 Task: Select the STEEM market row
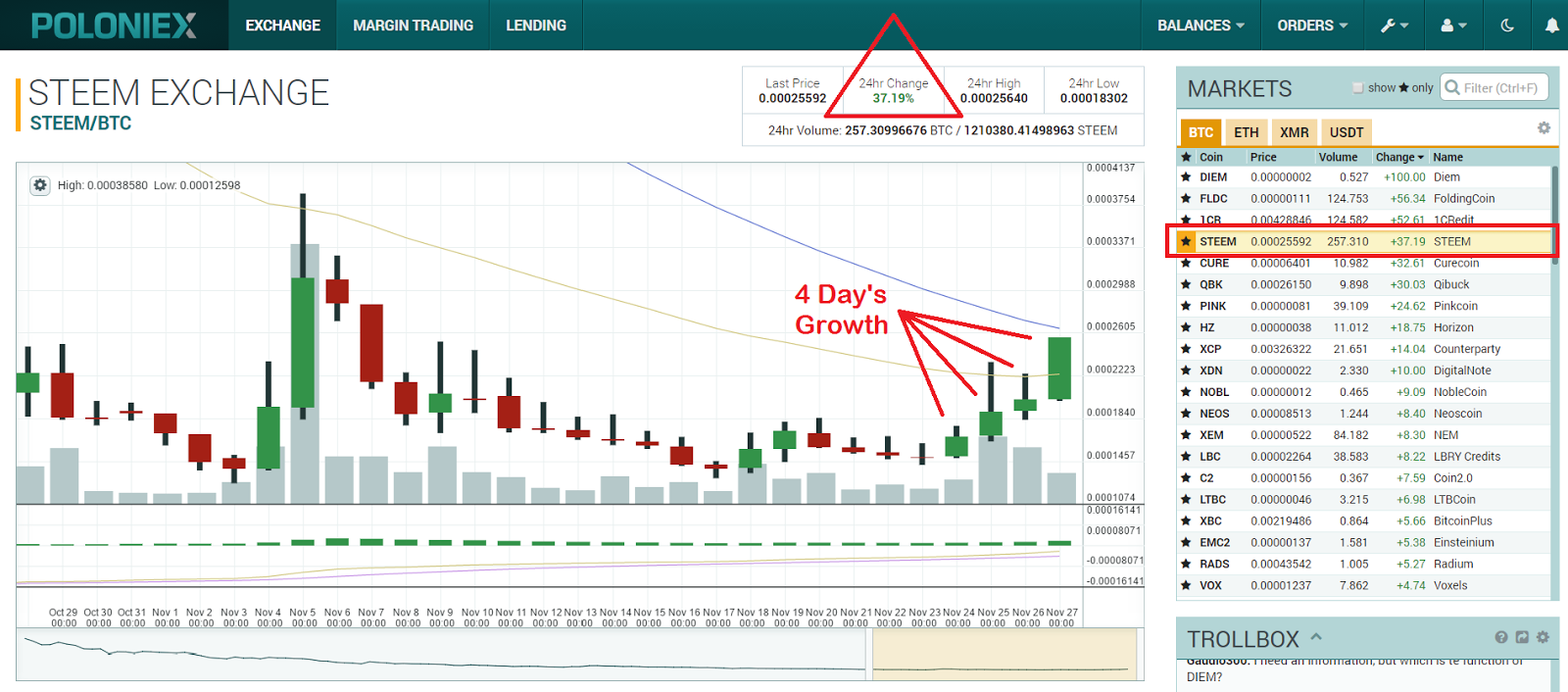click(1364, 241)
